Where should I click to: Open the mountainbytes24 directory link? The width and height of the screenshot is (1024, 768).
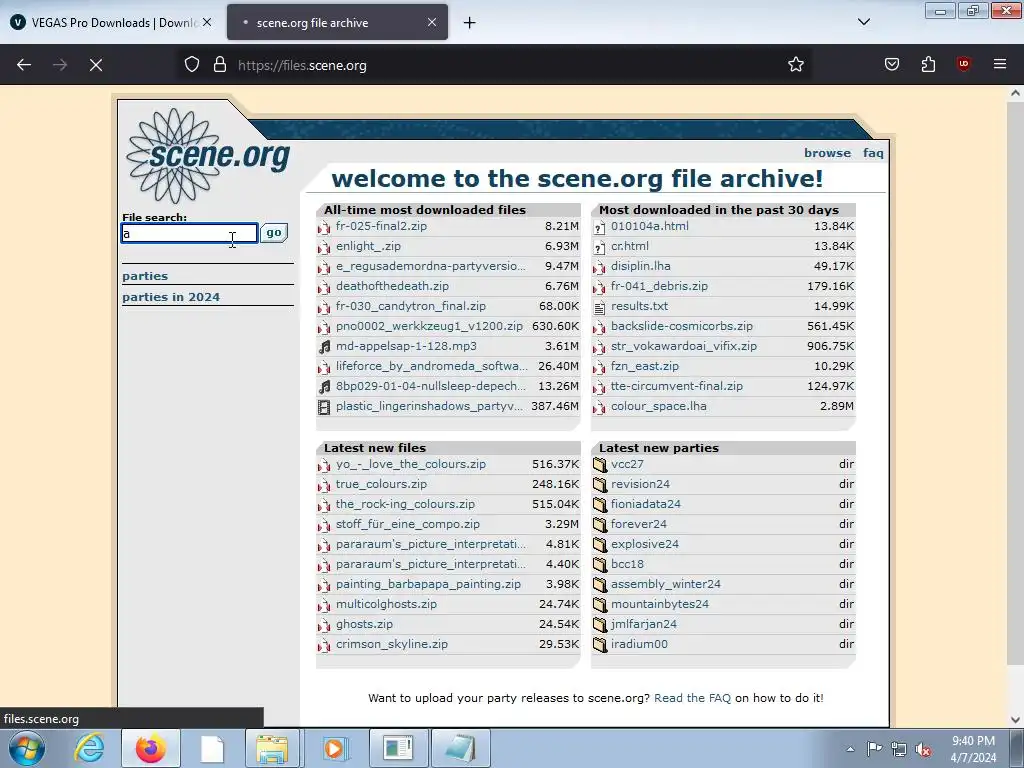660,604
